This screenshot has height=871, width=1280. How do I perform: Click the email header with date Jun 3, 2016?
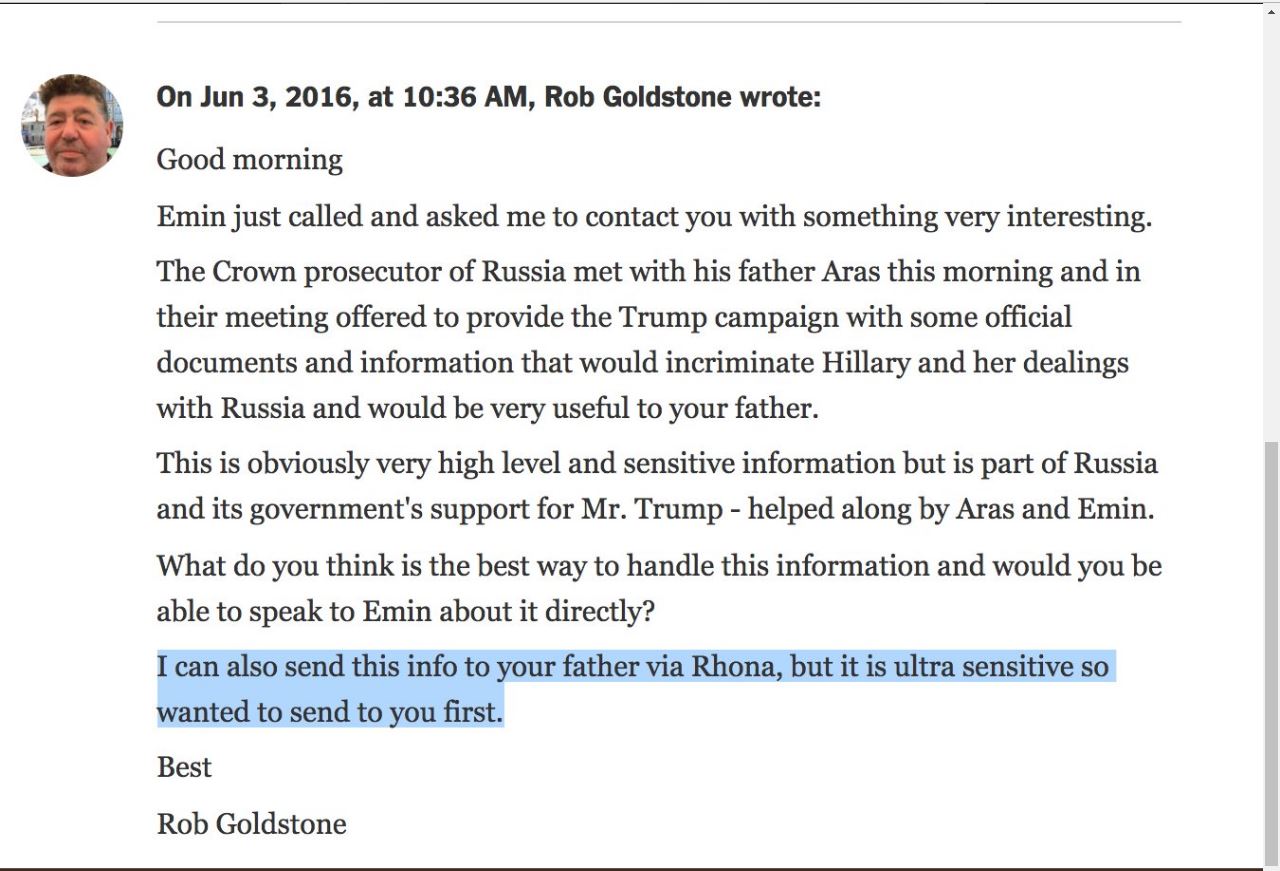pyautogui.click(x=488, y=98)
